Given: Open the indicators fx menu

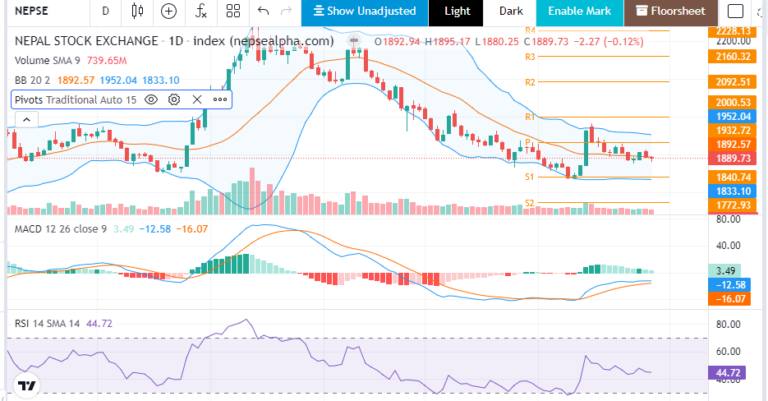Looking at the screenshot, I should tap(201, 11).
